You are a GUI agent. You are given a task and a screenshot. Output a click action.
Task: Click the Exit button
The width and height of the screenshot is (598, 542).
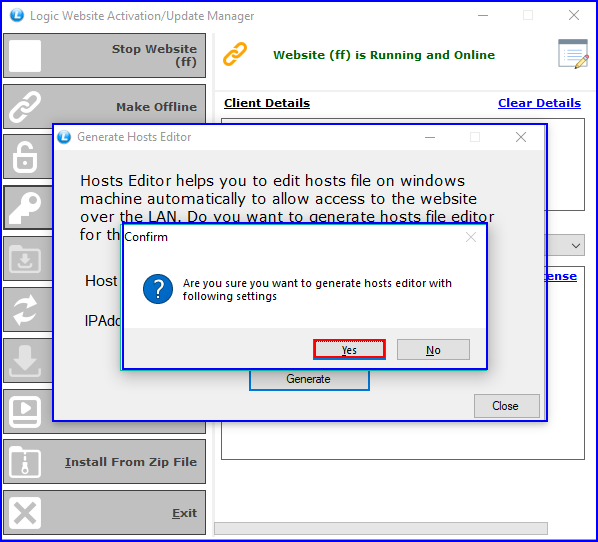104,513
